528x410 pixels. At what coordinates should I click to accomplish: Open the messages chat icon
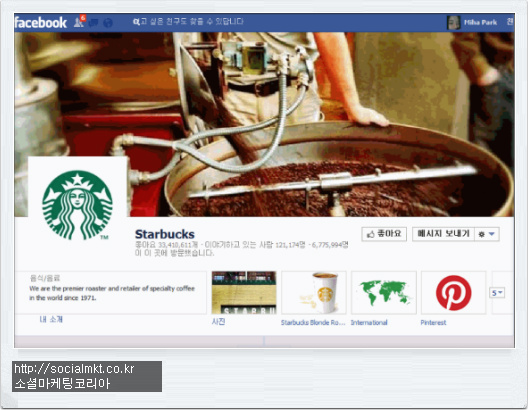pyautogui.click(x=94, y=23)
